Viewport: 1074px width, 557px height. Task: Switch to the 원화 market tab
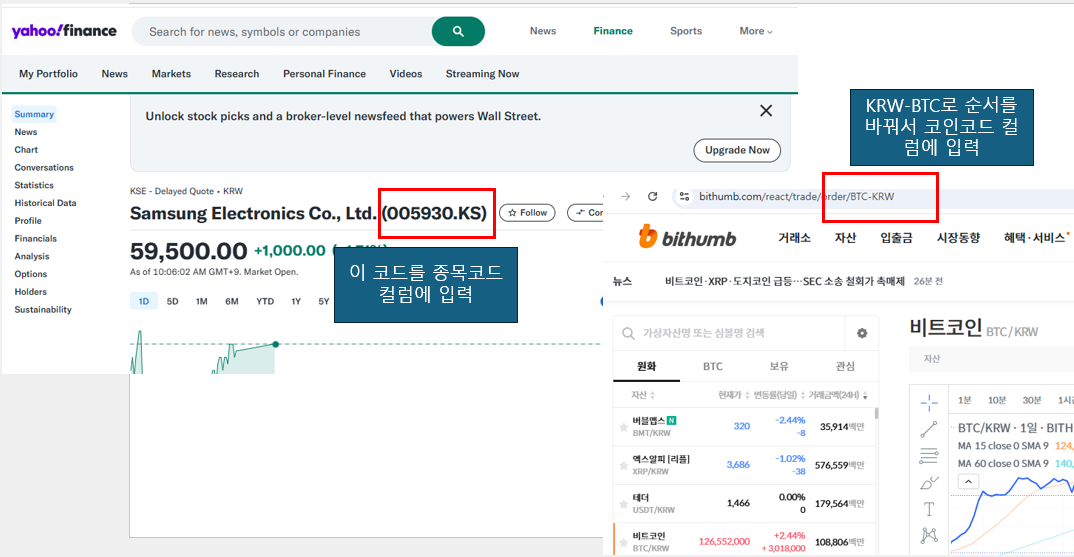(646, 367)
